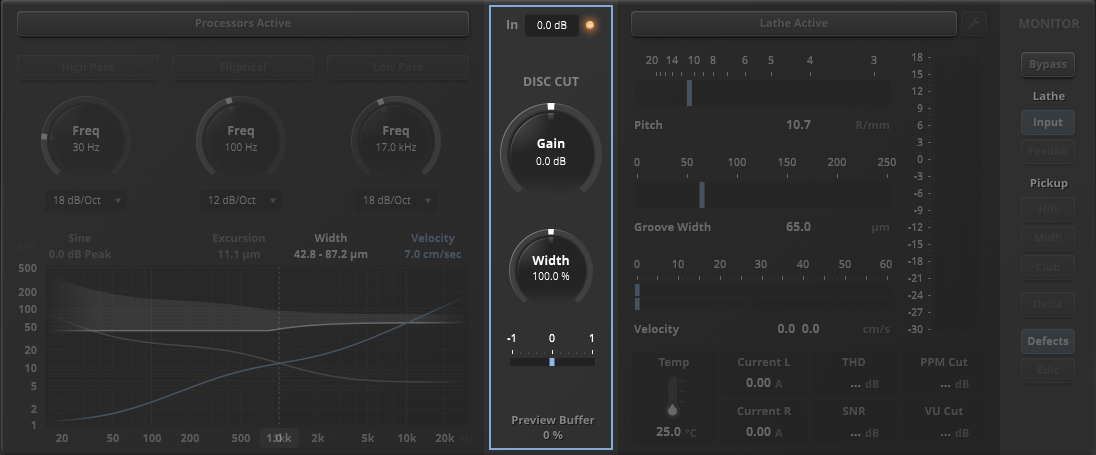Click the 17.0 kHz low pass Freq knob

click(396, 138)
